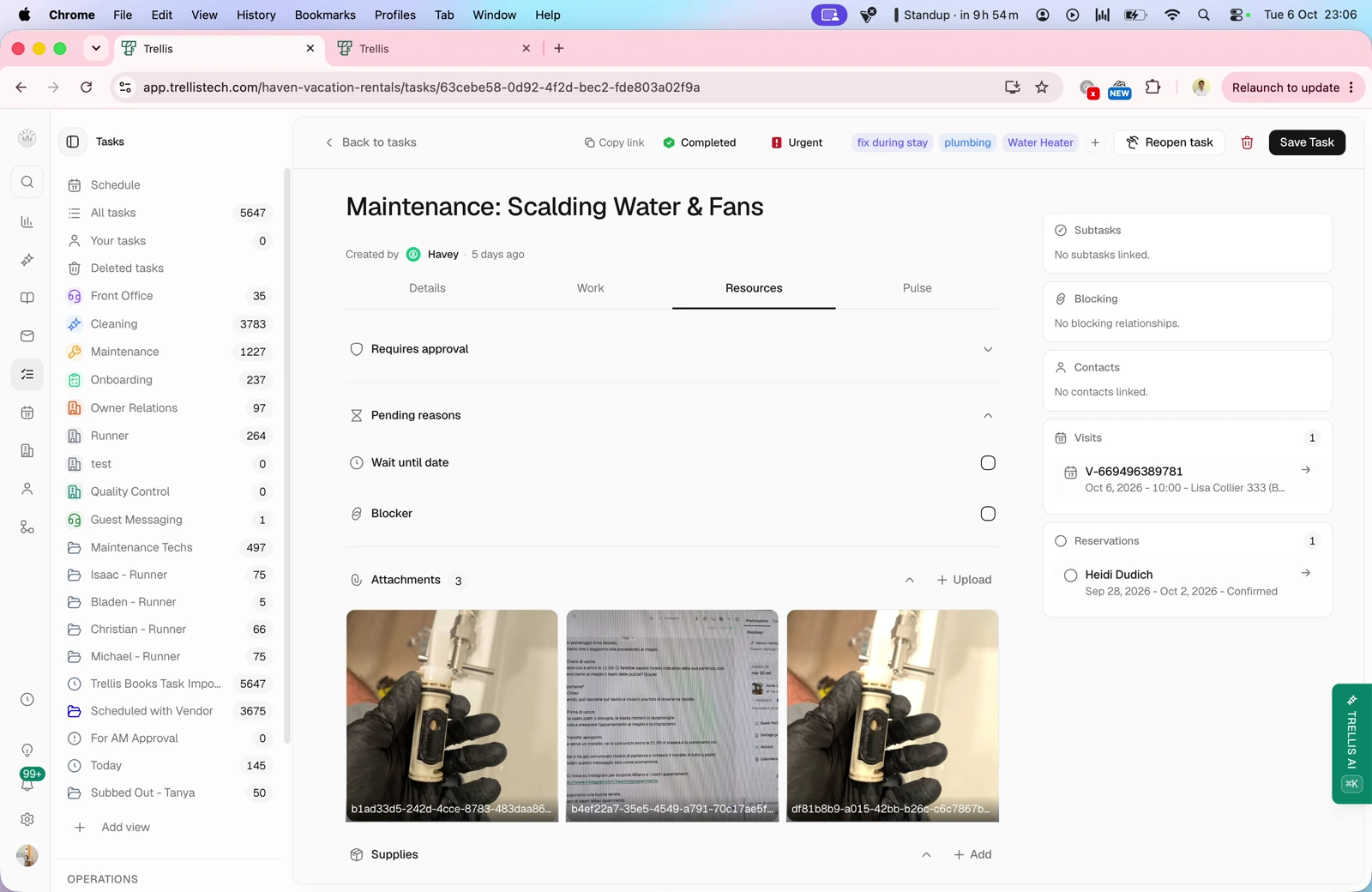Switch to the Pulse tab
1372x892 pixels.
917,288
